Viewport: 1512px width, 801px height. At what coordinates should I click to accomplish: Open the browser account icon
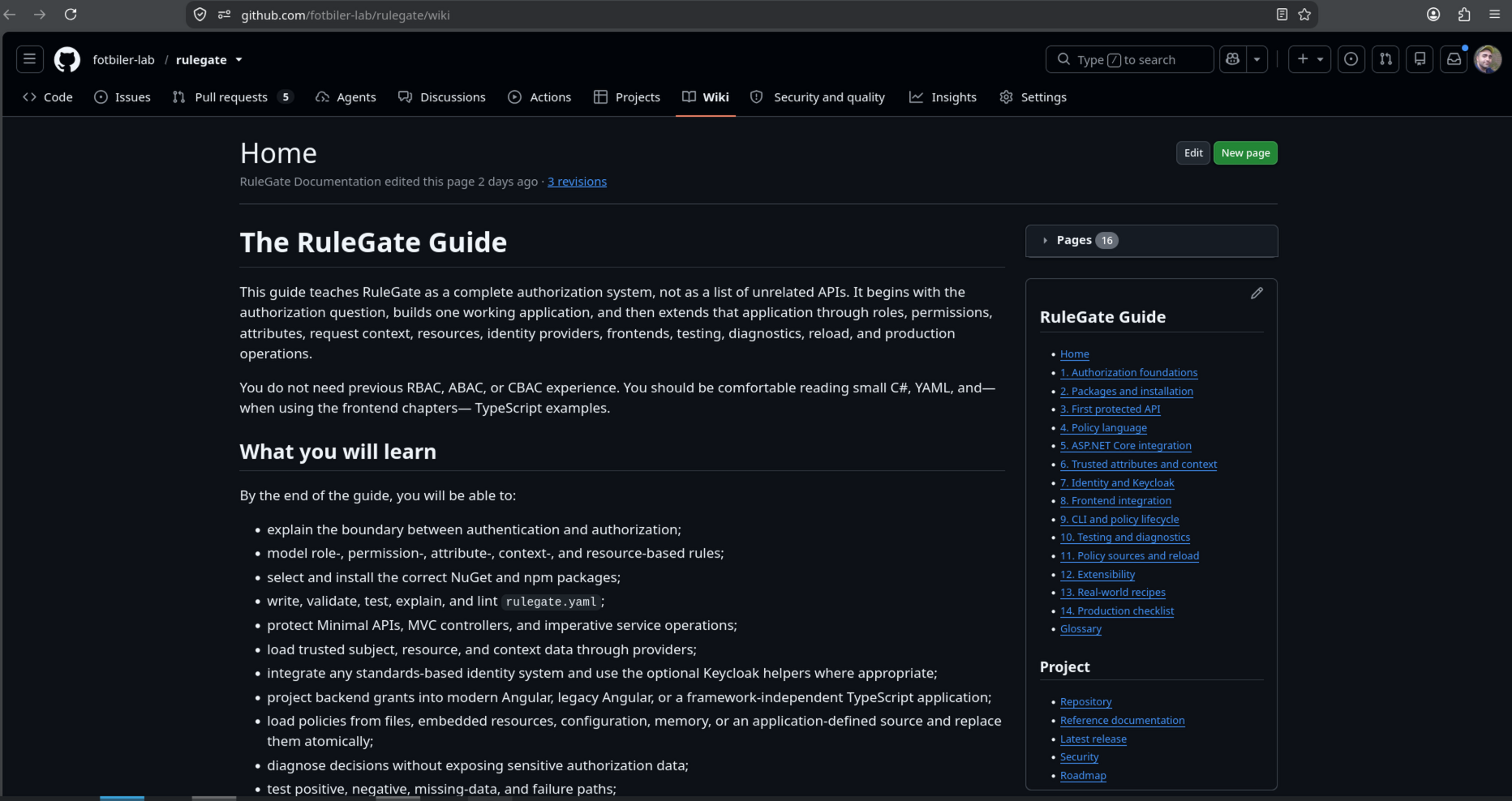pyautogui.click(x=1433, y=15)
